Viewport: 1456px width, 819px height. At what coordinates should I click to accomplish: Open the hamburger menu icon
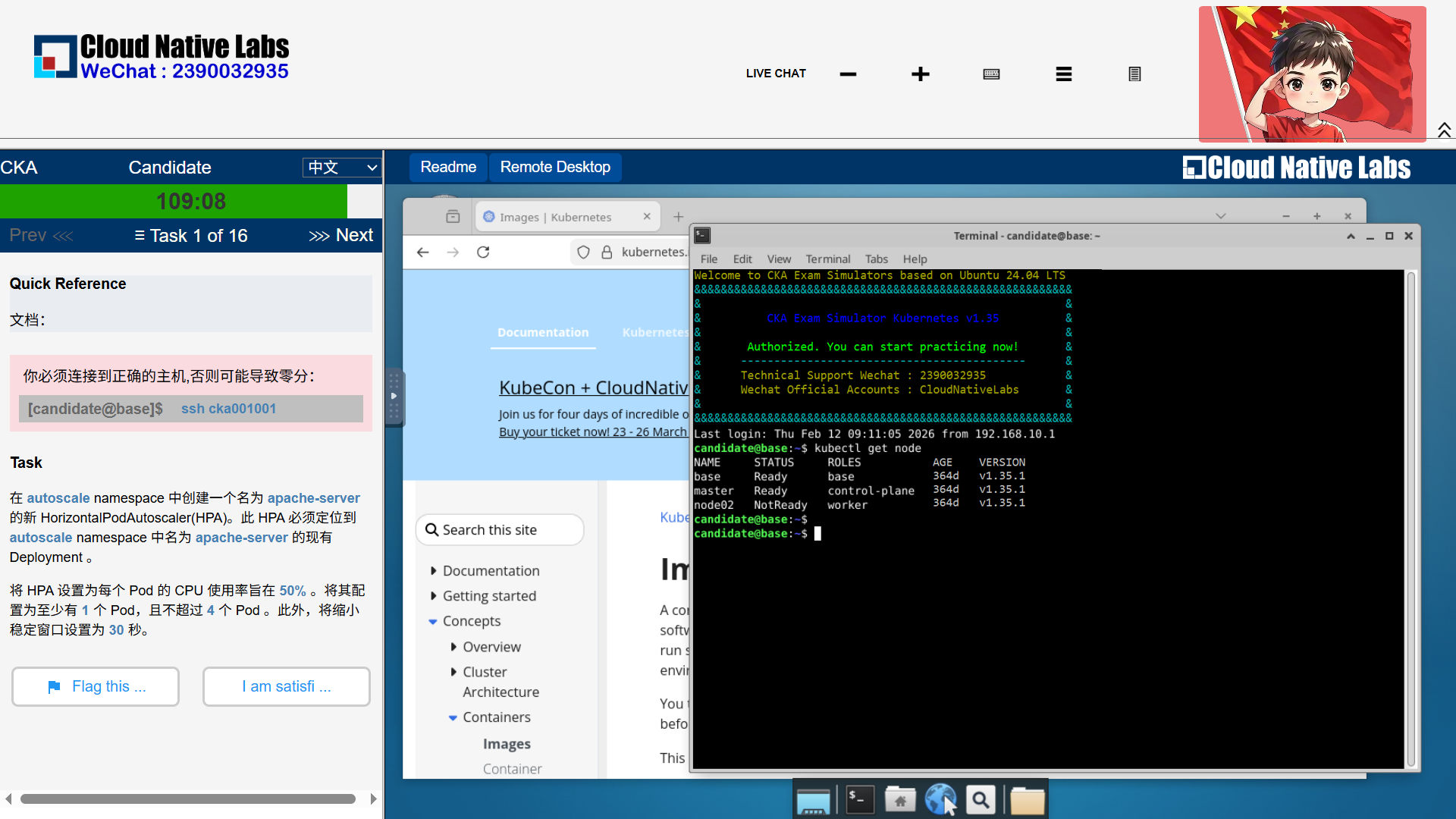coord(1063,74)
